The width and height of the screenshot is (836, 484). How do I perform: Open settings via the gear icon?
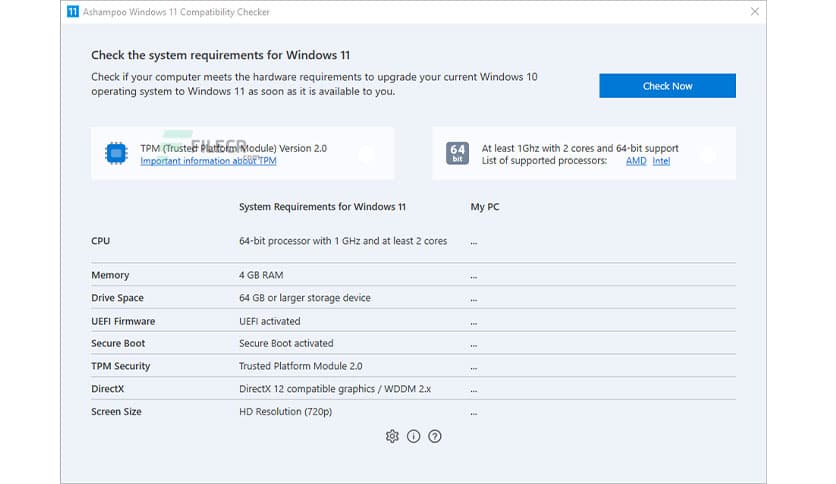392,436
